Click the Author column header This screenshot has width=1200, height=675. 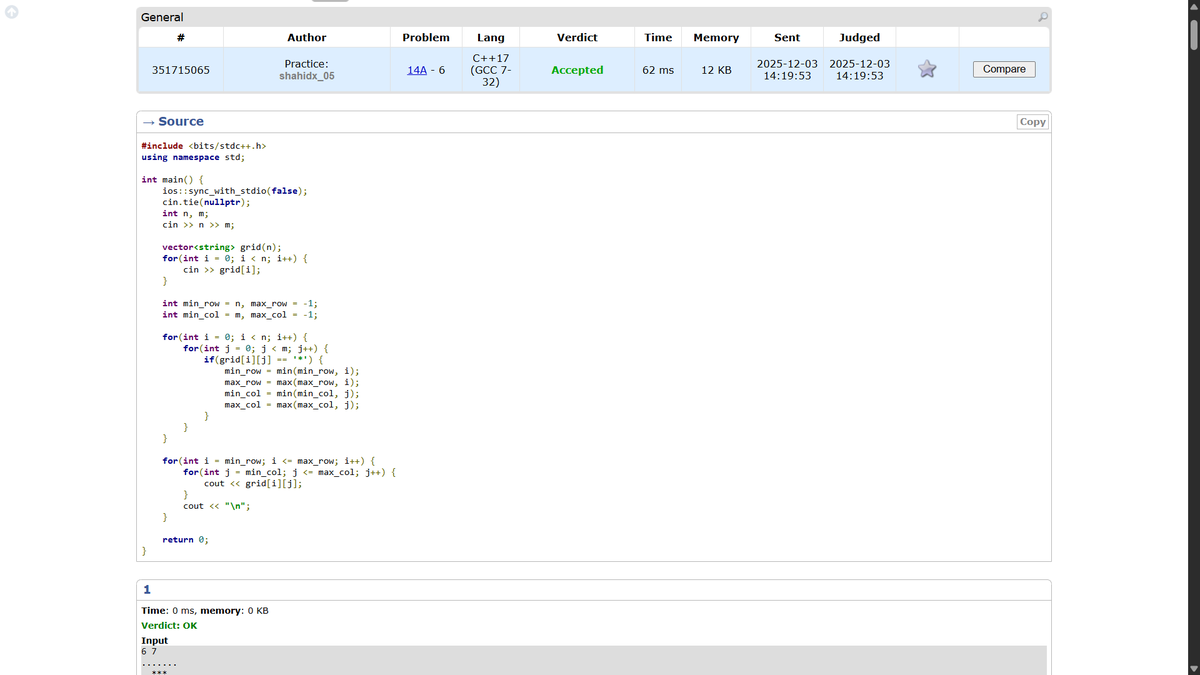pos(306,37)
